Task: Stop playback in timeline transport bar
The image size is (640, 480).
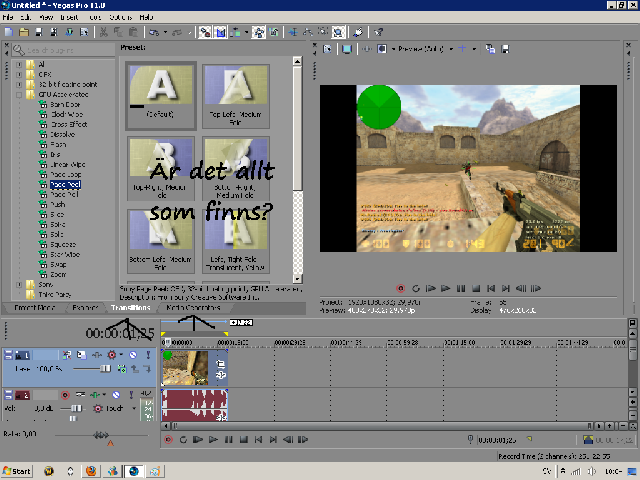Action: (x=244, y=440)
